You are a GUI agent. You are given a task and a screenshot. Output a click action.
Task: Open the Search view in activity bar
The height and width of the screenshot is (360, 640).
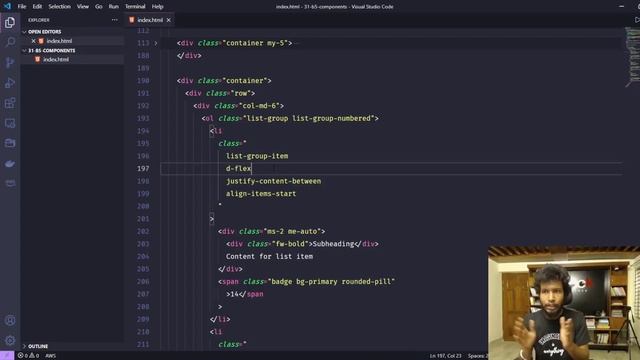(x=10, y=42)
